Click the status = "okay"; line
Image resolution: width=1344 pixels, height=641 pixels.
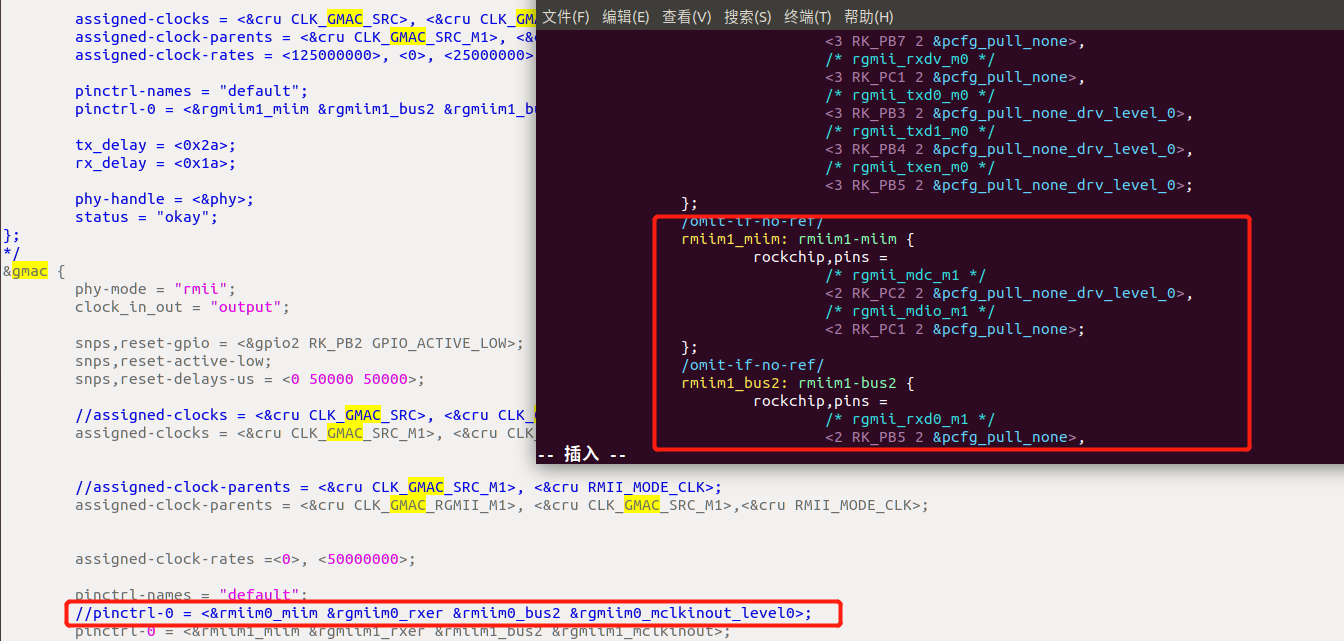146,217
